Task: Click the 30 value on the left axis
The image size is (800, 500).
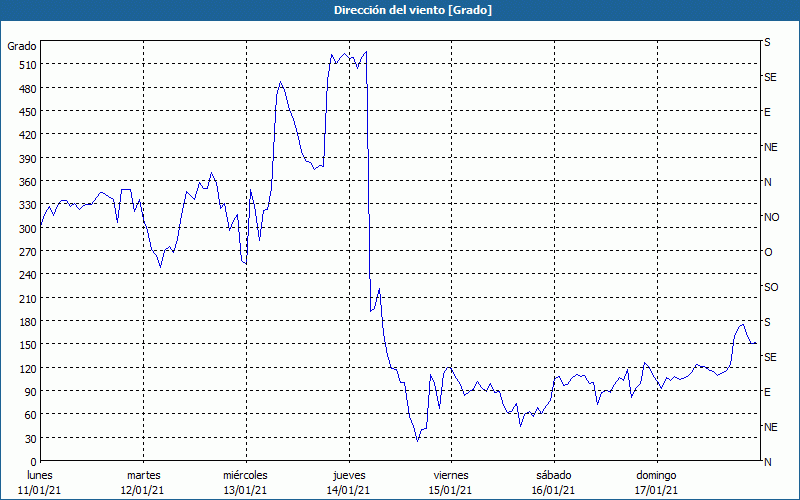Action: coord(30,439)
